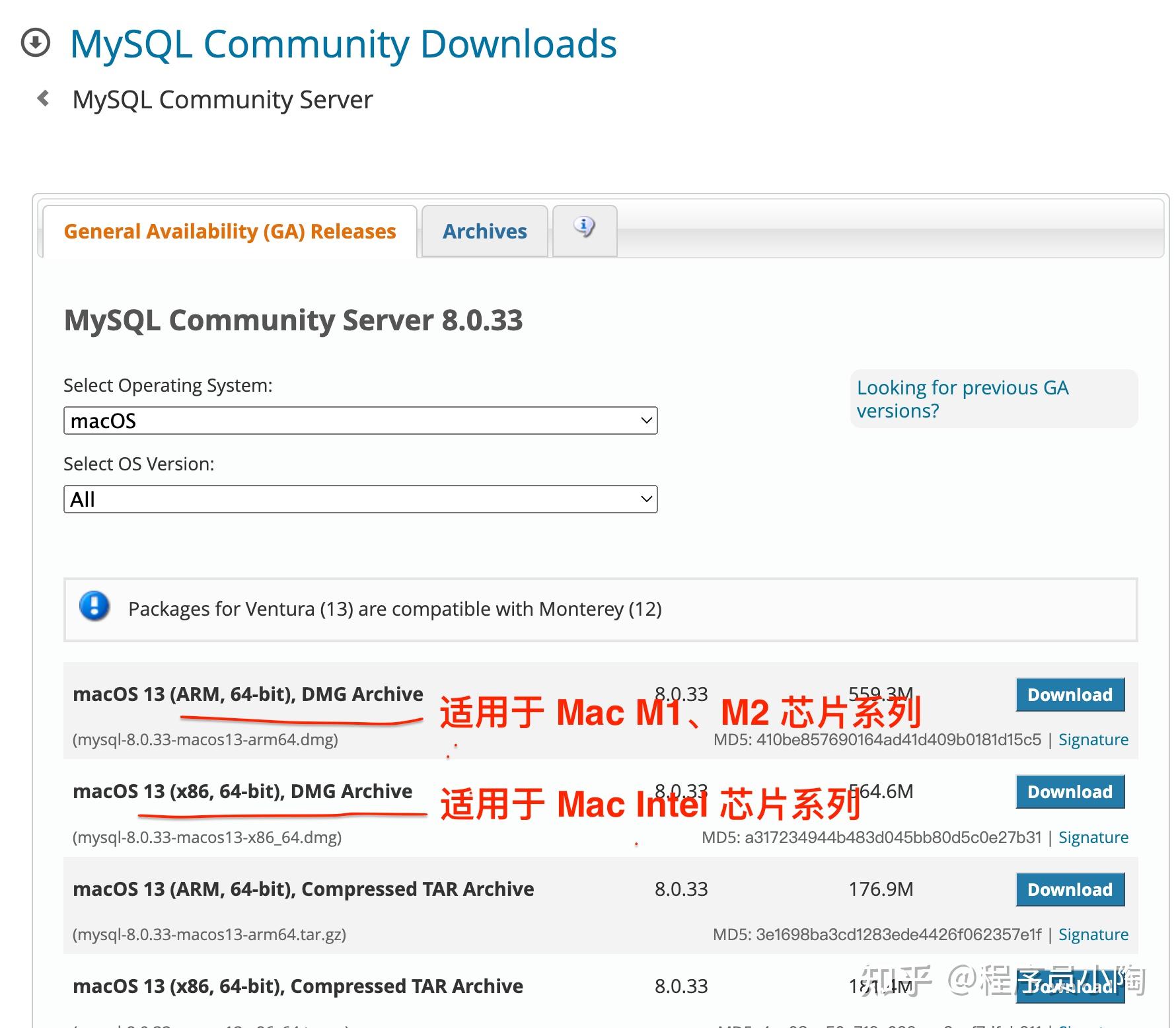1176x1028 pixels.
Task: Open the information bubble icon tab
Action: tap(585, 230)
